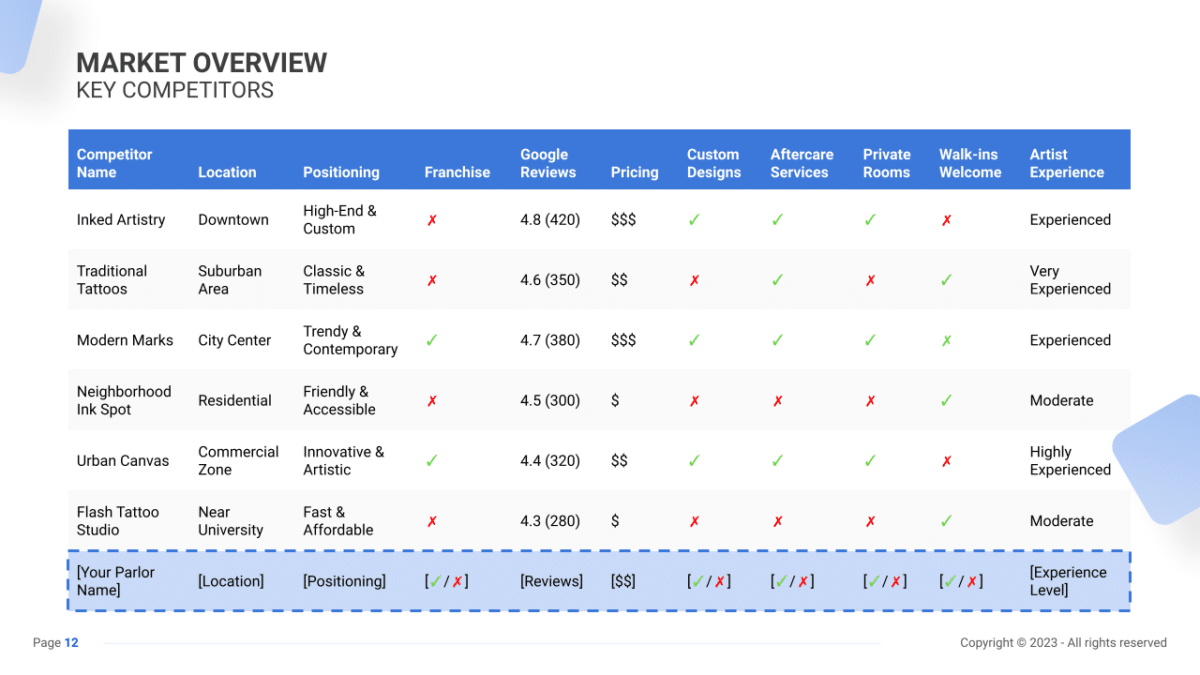Click the Custom Designs check for Inked Artistry
The image size is (1200, 675).
point(694,220)
